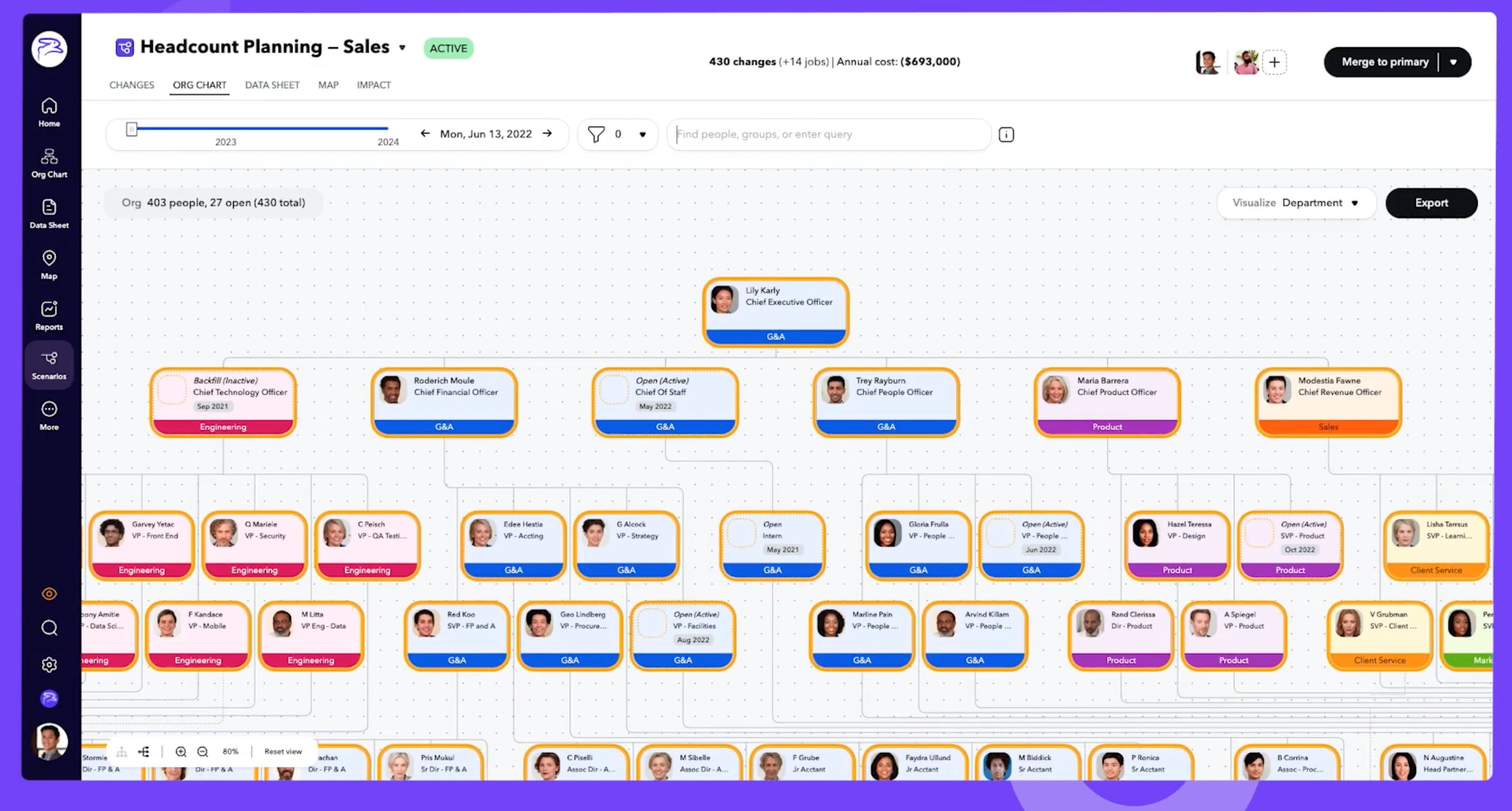This screenshot has width=1512, height=811.
Task: Click the '430 changes' summary text
Action: click(742, 62)
